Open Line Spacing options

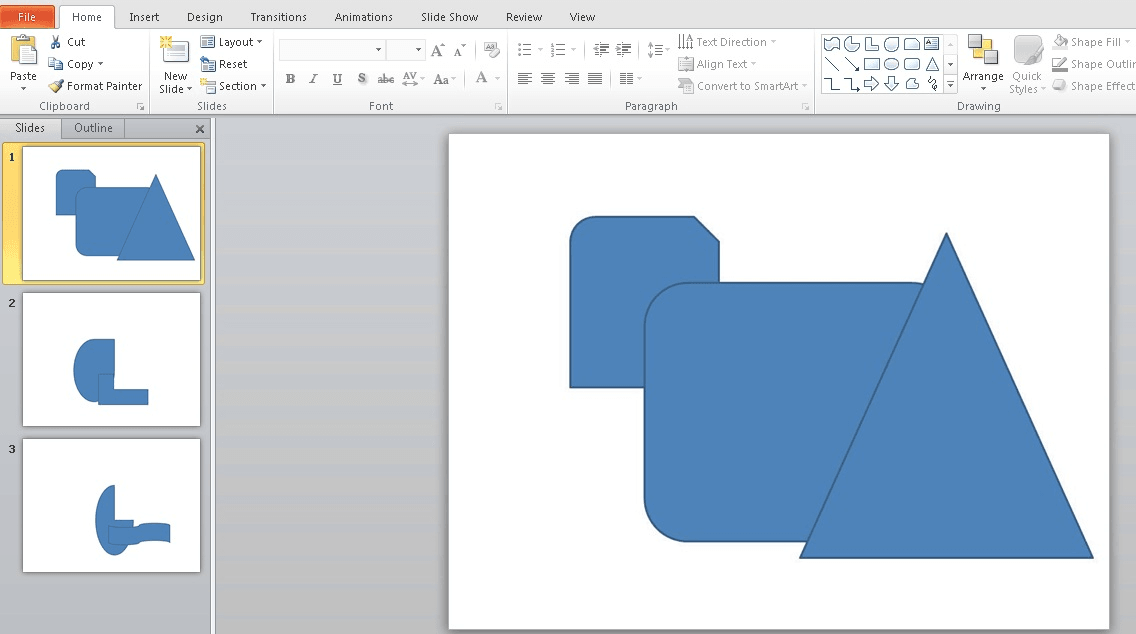click(658, 50)
